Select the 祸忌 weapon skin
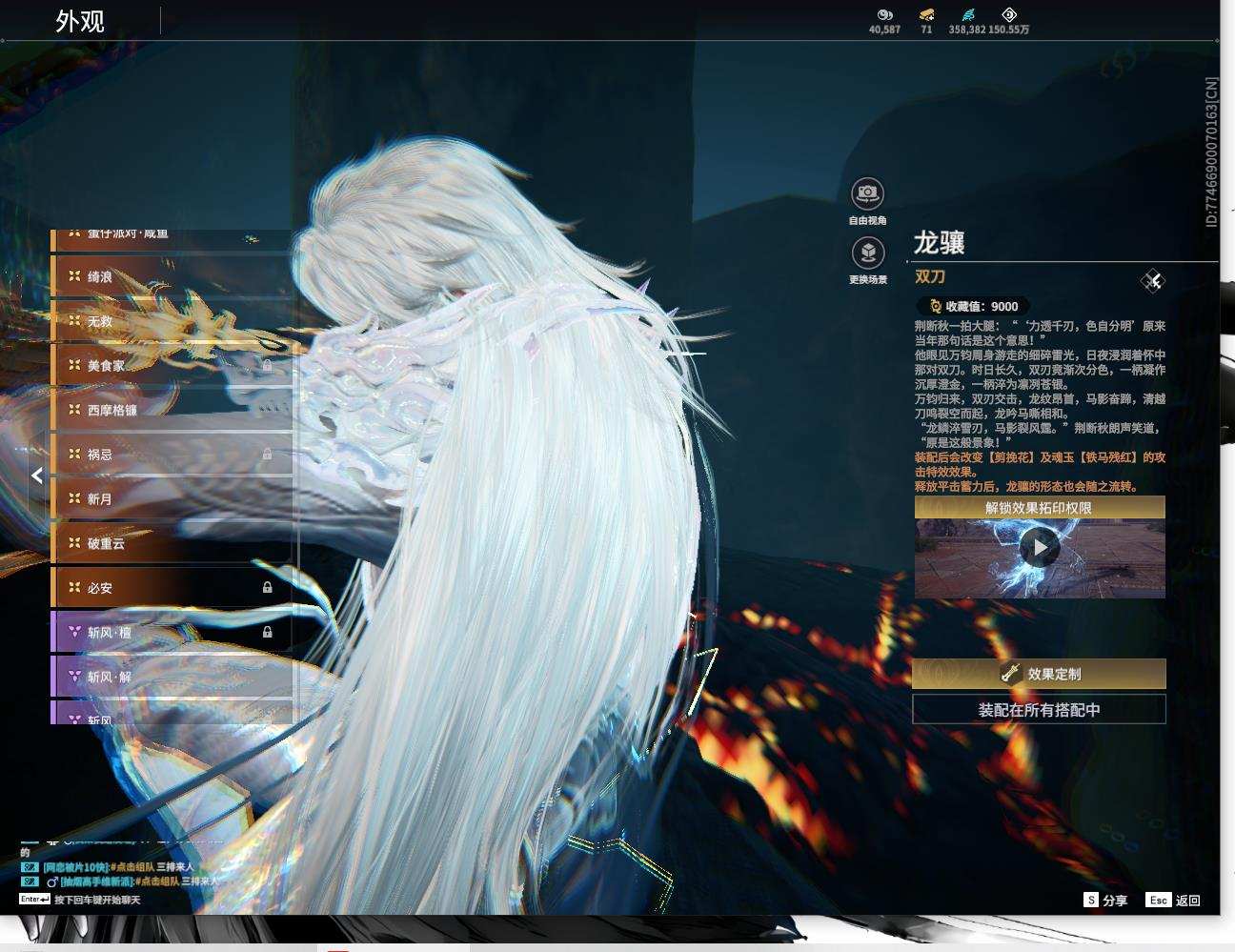The height and width of the screenshot is (952, 1235). click(x=172, y=455)
